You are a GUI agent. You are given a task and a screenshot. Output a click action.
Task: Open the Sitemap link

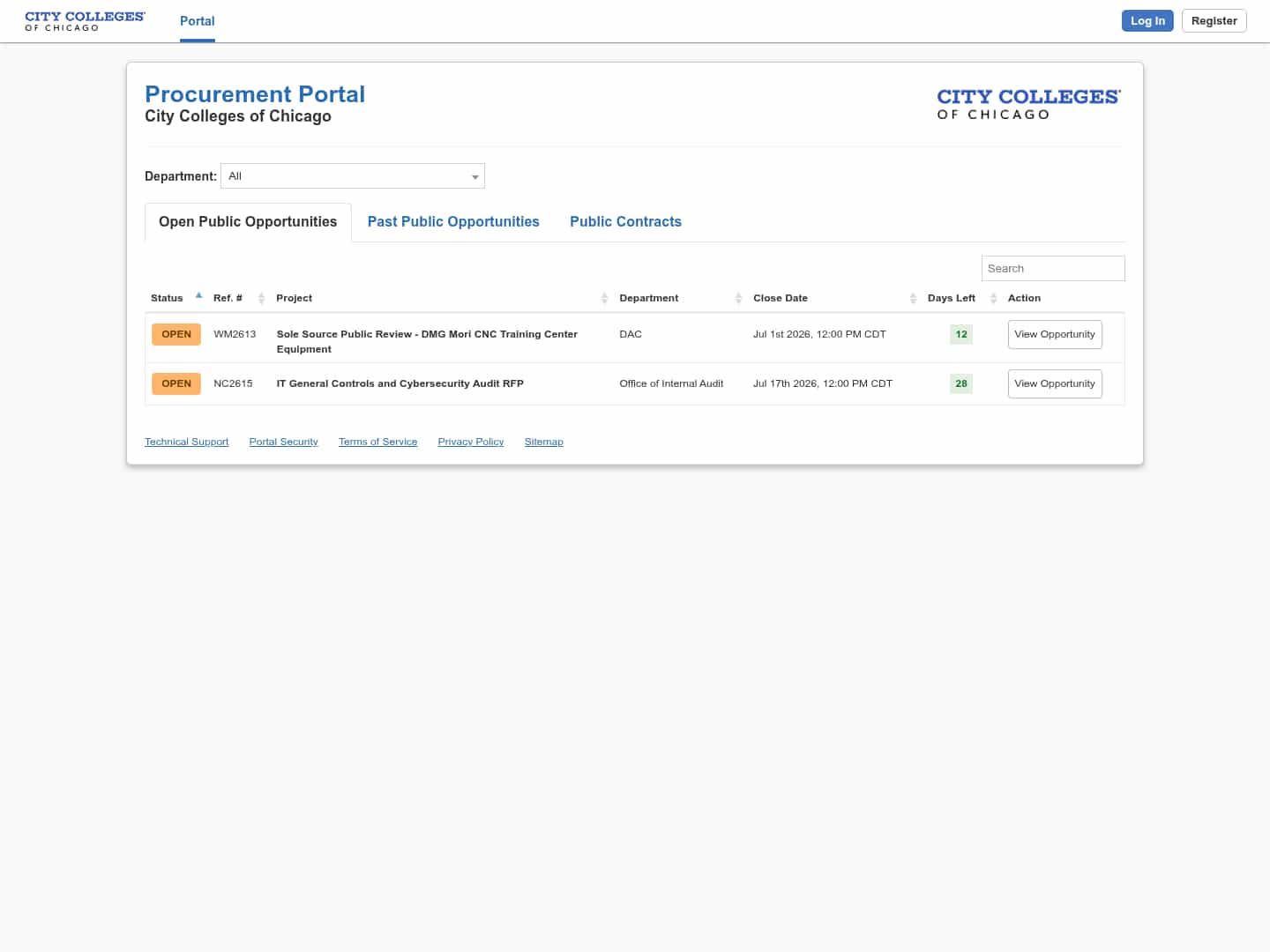[x=544, y=442]
